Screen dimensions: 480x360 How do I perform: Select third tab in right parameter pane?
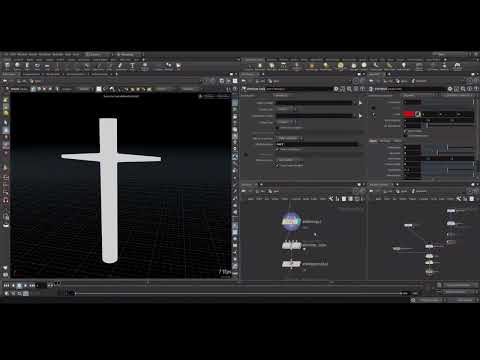tap(397, 141)
